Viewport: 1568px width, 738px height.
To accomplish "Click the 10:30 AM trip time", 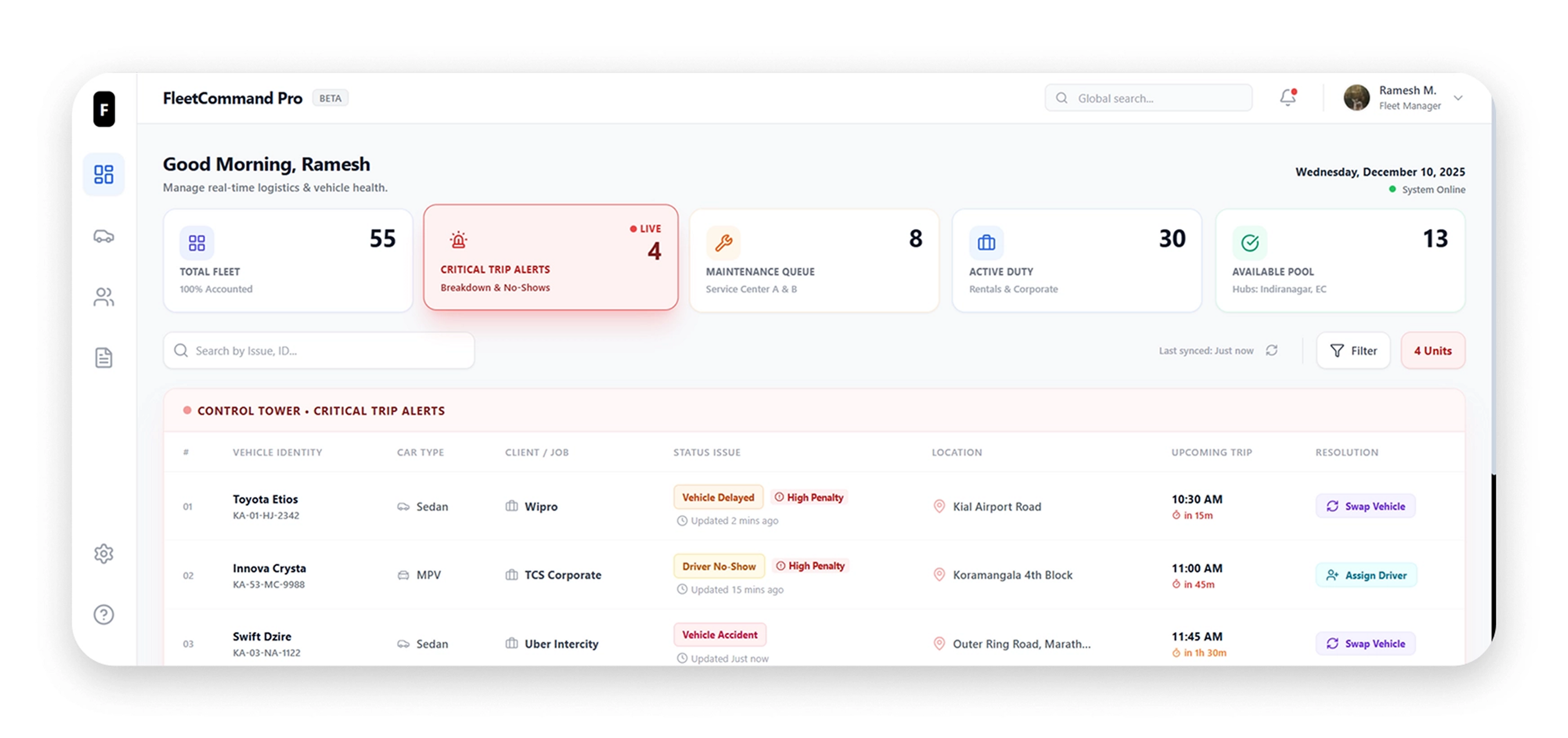I will pos(1197,499).
